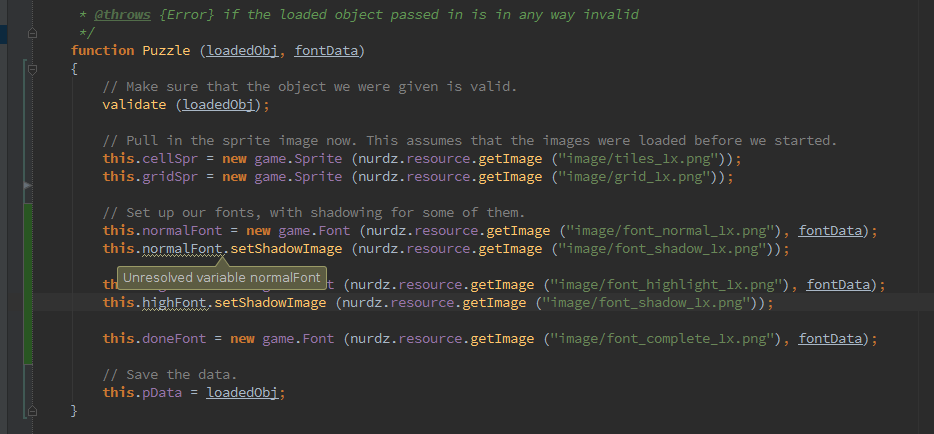Click the underlined highFont variable

(x=175, y=302)
